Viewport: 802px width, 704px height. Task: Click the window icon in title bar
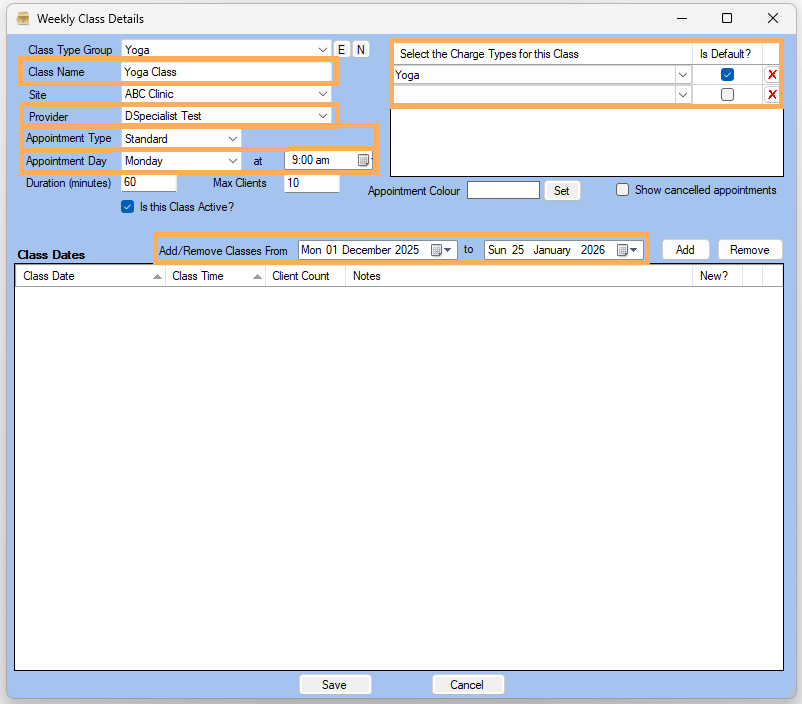pos(22,18)
